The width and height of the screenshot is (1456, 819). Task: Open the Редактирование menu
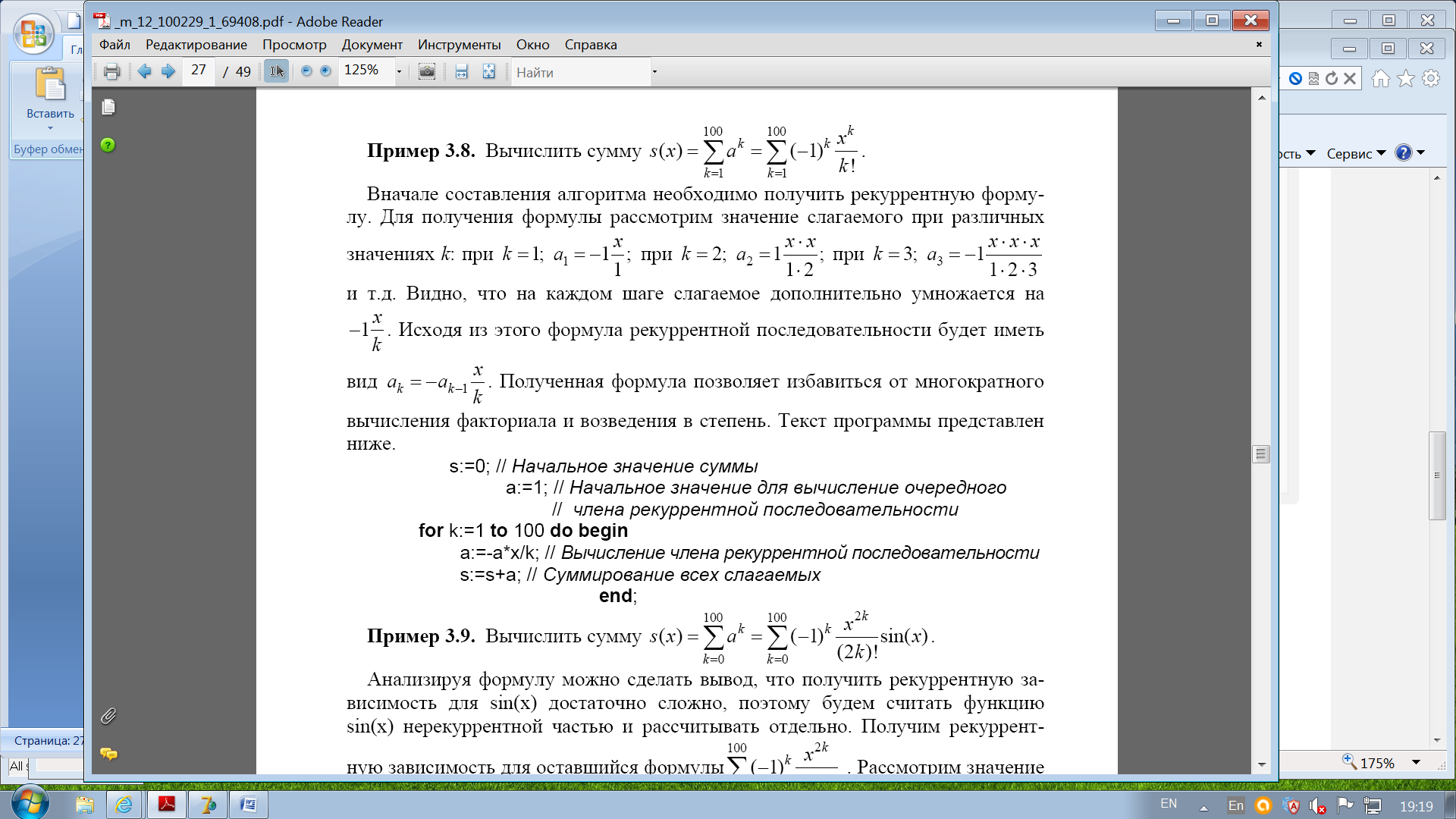[196, 45]
